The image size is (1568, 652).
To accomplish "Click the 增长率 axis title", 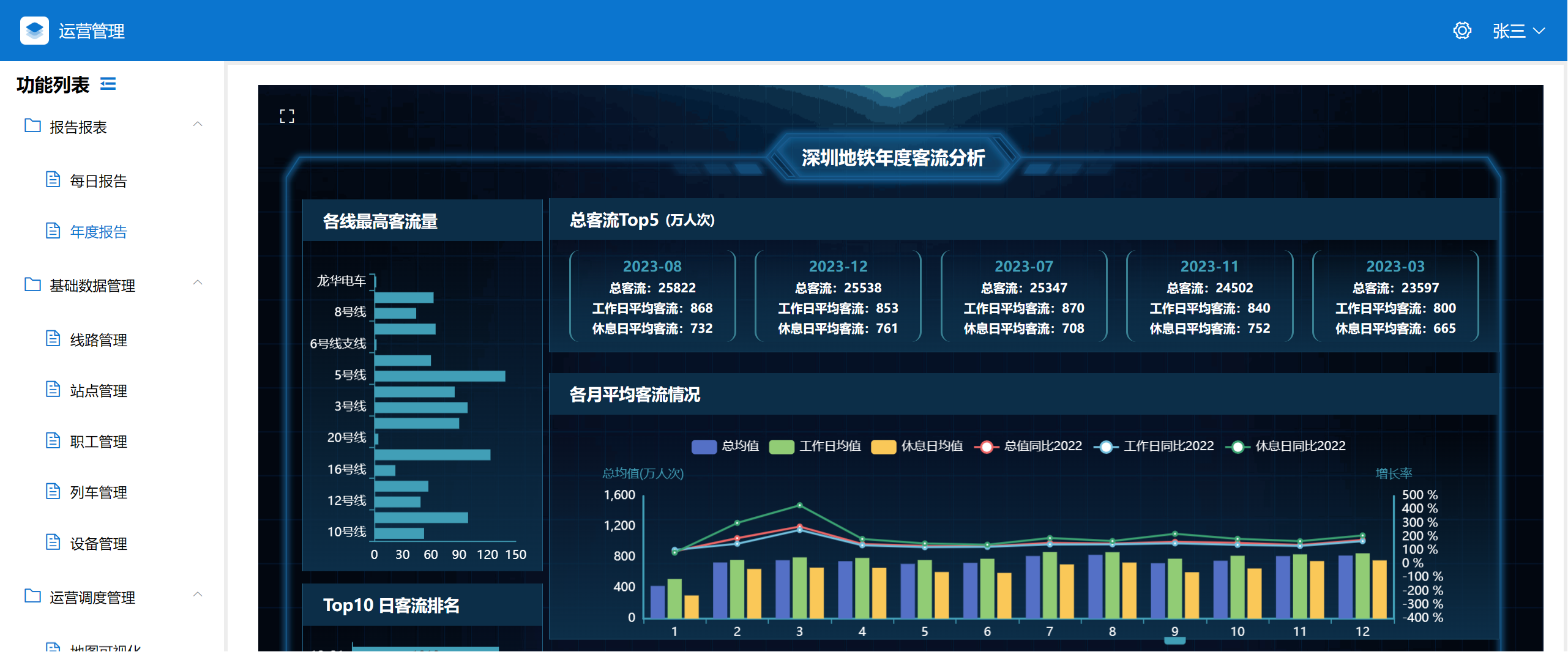I will click(x=1394, y=473).
